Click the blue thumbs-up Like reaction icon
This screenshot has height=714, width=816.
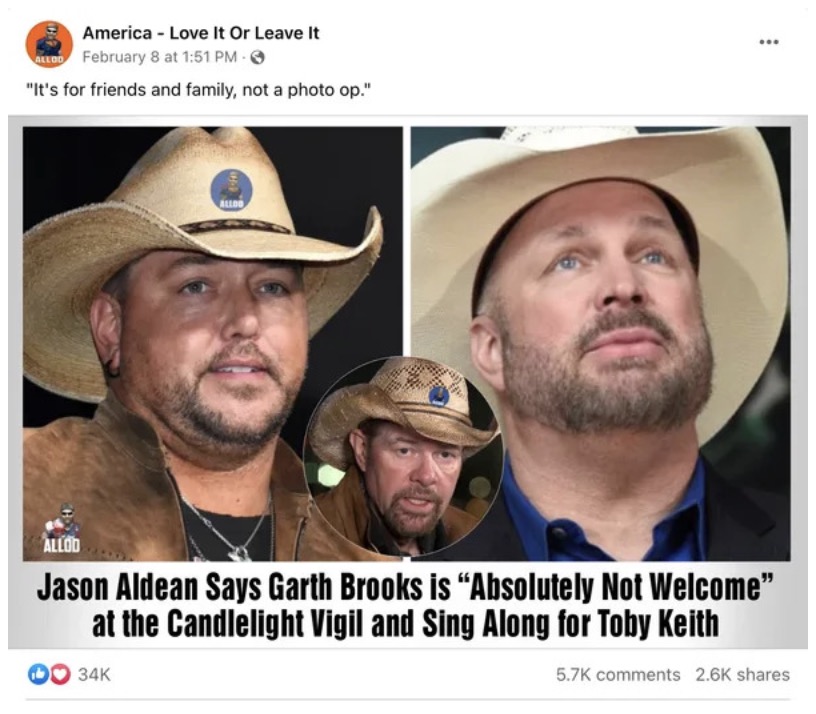coord(37,675)
